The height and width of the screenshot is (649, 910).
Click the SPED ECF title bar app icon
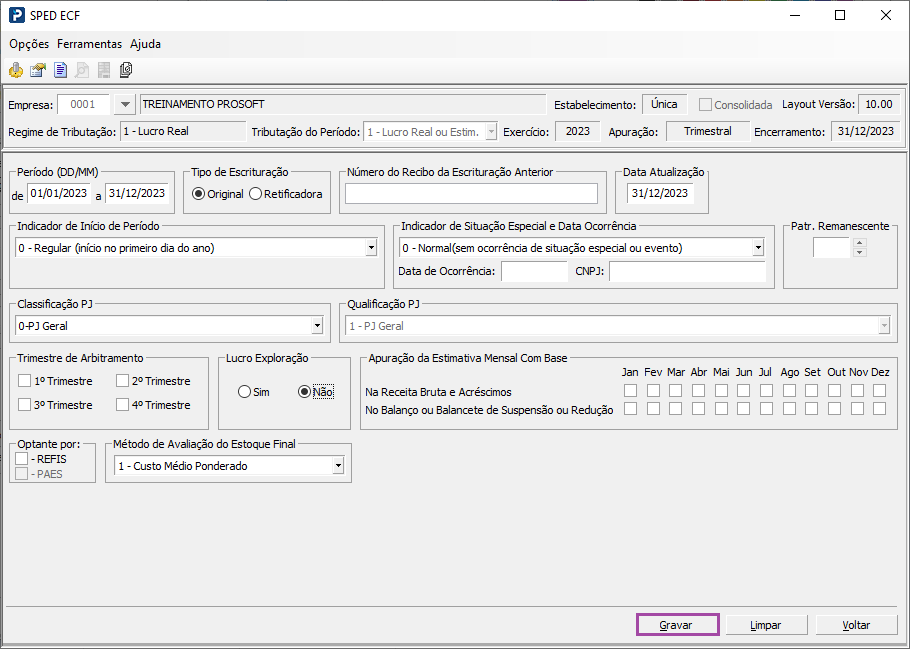pyautogui.click(x=17, y=15)
